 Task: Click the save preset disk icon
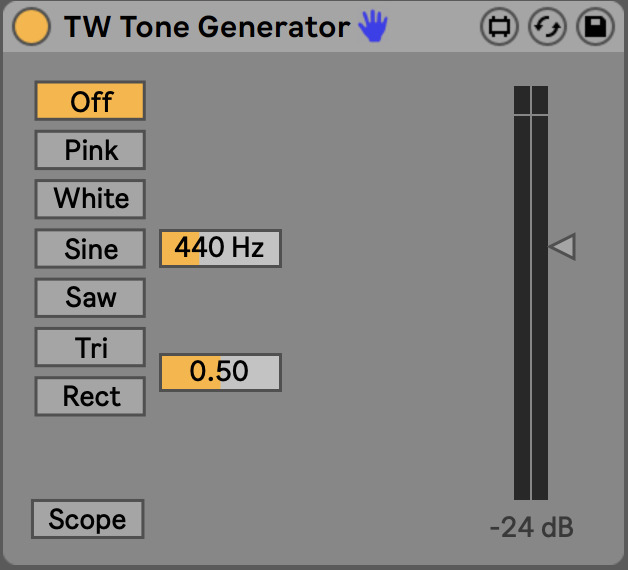pos(596,27)
